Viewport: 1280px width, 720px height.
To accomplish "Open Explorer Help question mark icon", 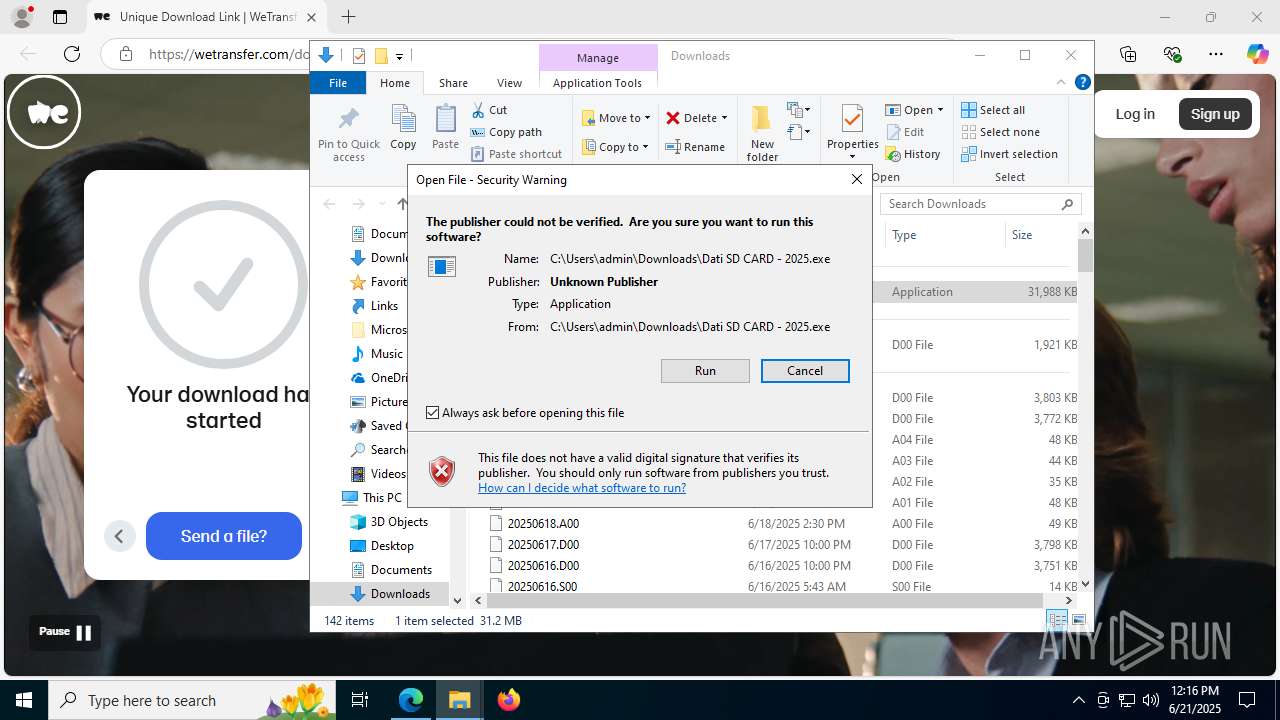I will point(1082,83).
